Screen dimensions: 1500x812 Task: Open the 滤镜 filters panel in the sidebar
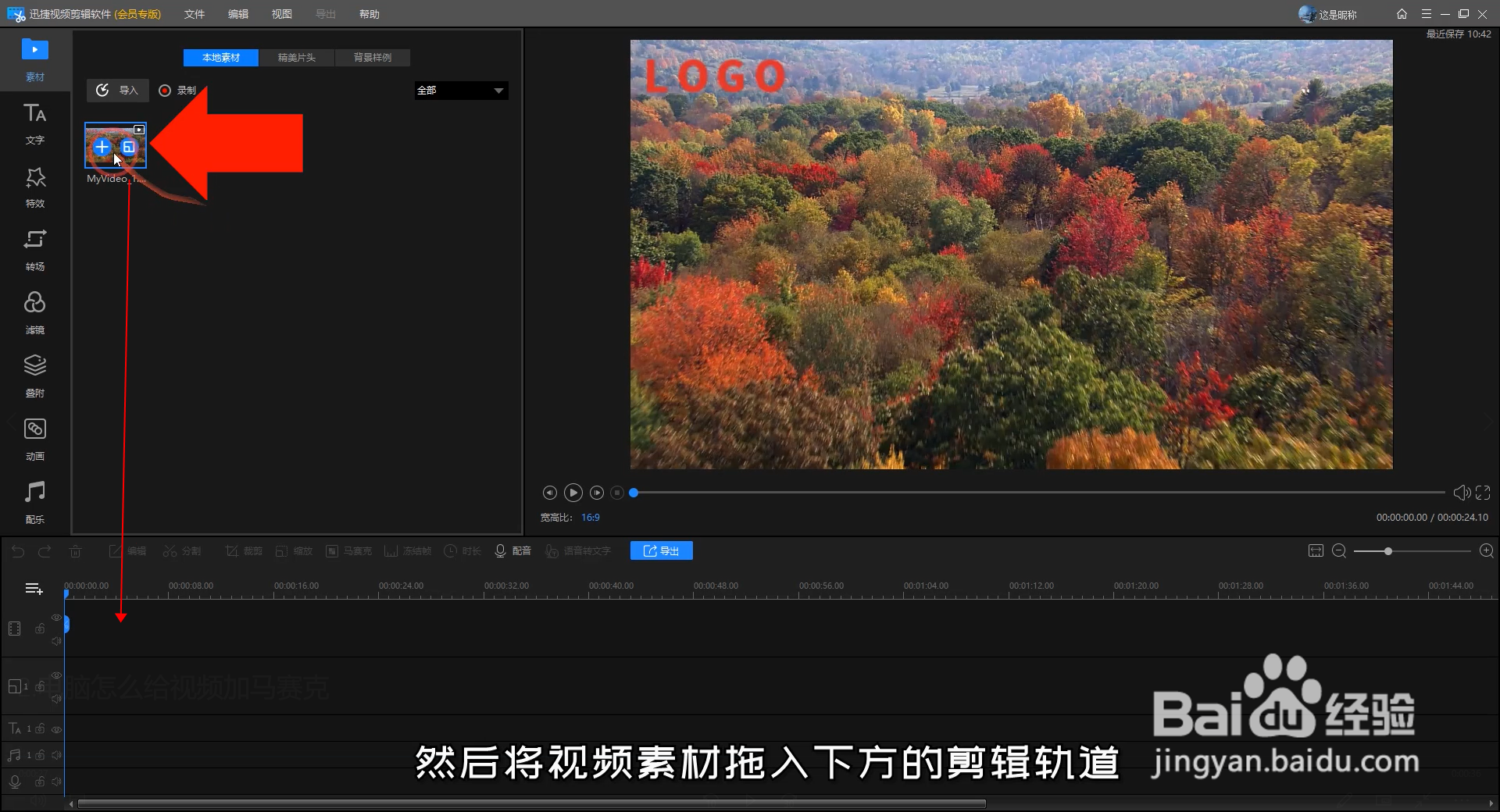click(34, 313)
